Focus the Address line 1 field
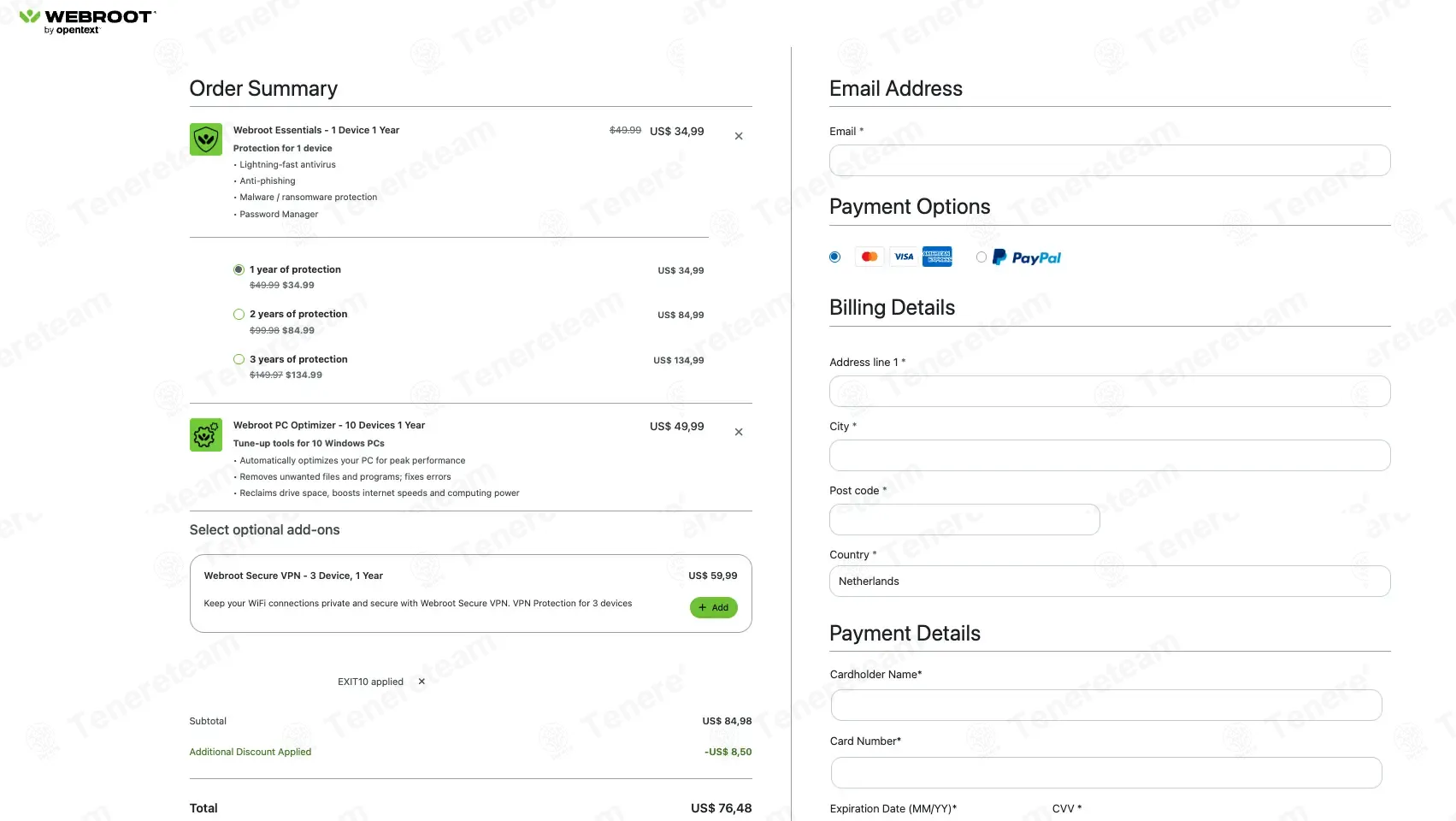This screenshot has height=821, width=1456. click(1110, 392)
